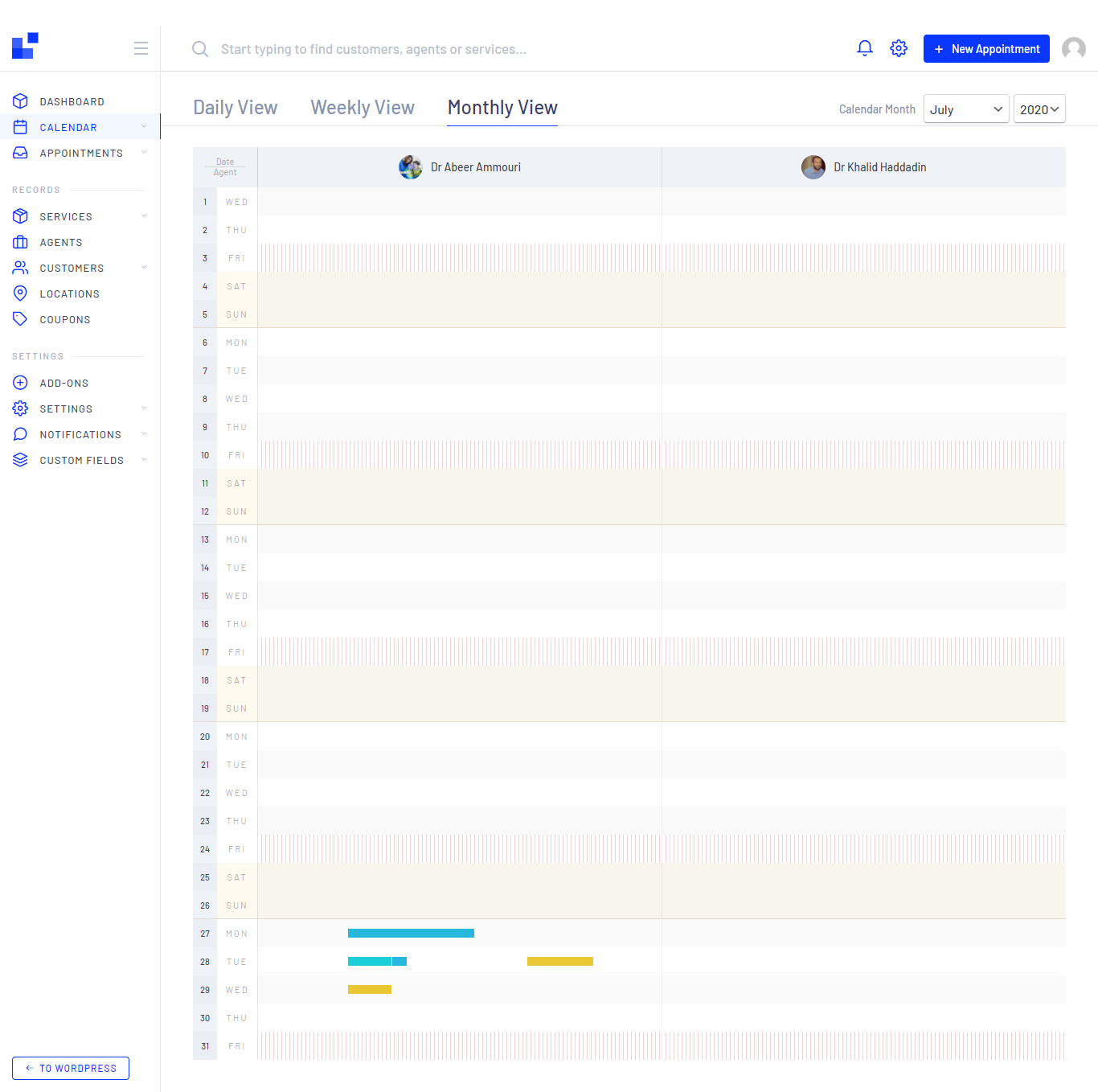Switch to Daily View tab
This screenshot has width=1098, height=1092.
[x=235, y=107]
